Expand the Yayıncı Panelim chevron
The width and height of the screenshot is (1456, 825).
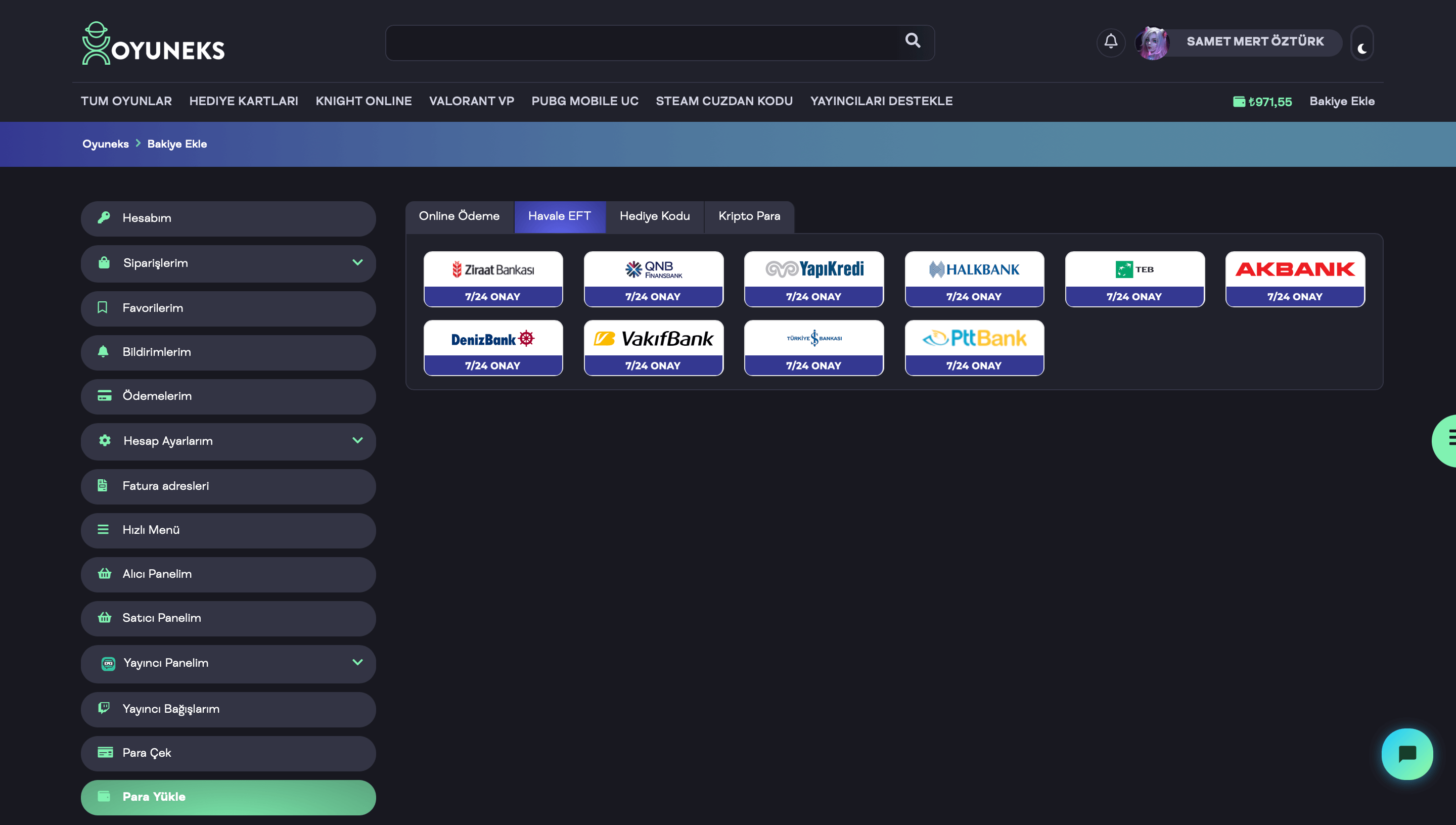point(357,662)
